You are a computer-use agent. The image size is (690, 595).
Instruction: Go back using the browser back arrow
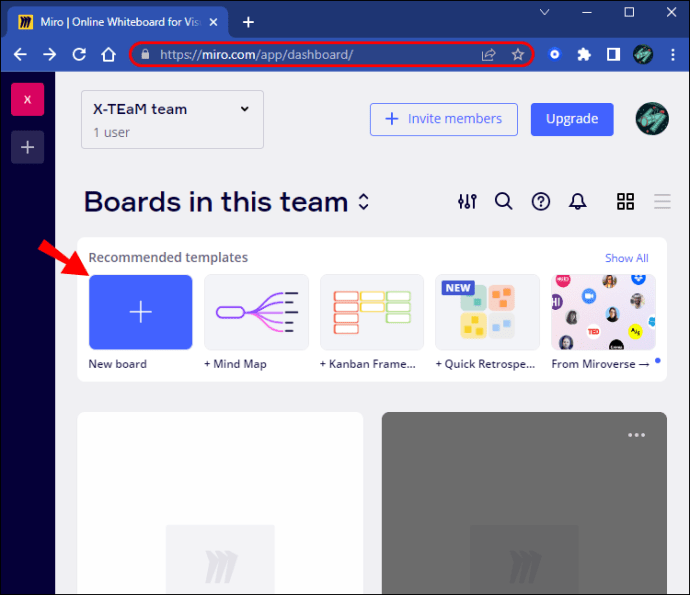(x=20, y=55)
